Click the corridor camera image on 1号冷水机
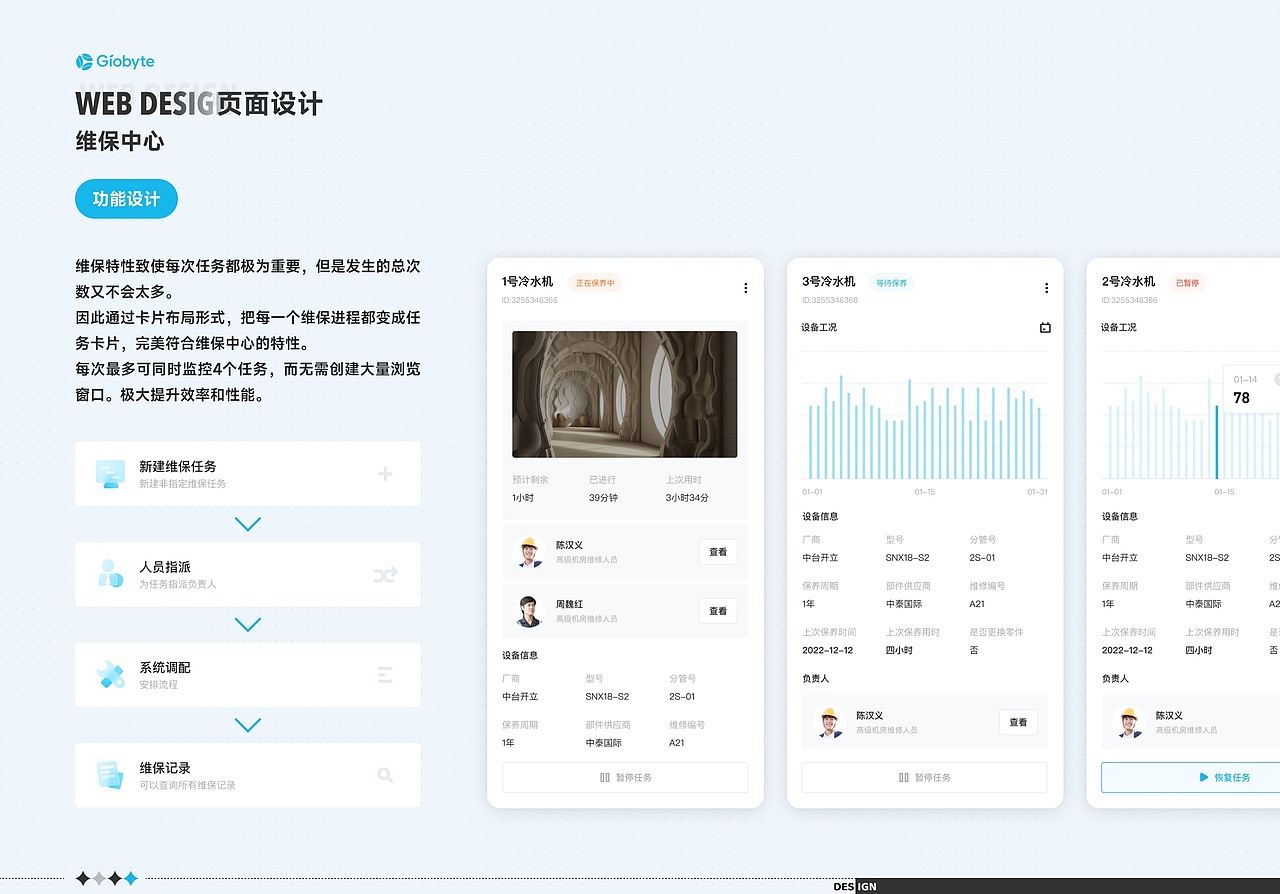Viewport: 1280px width, 894px height. point(625,395)
